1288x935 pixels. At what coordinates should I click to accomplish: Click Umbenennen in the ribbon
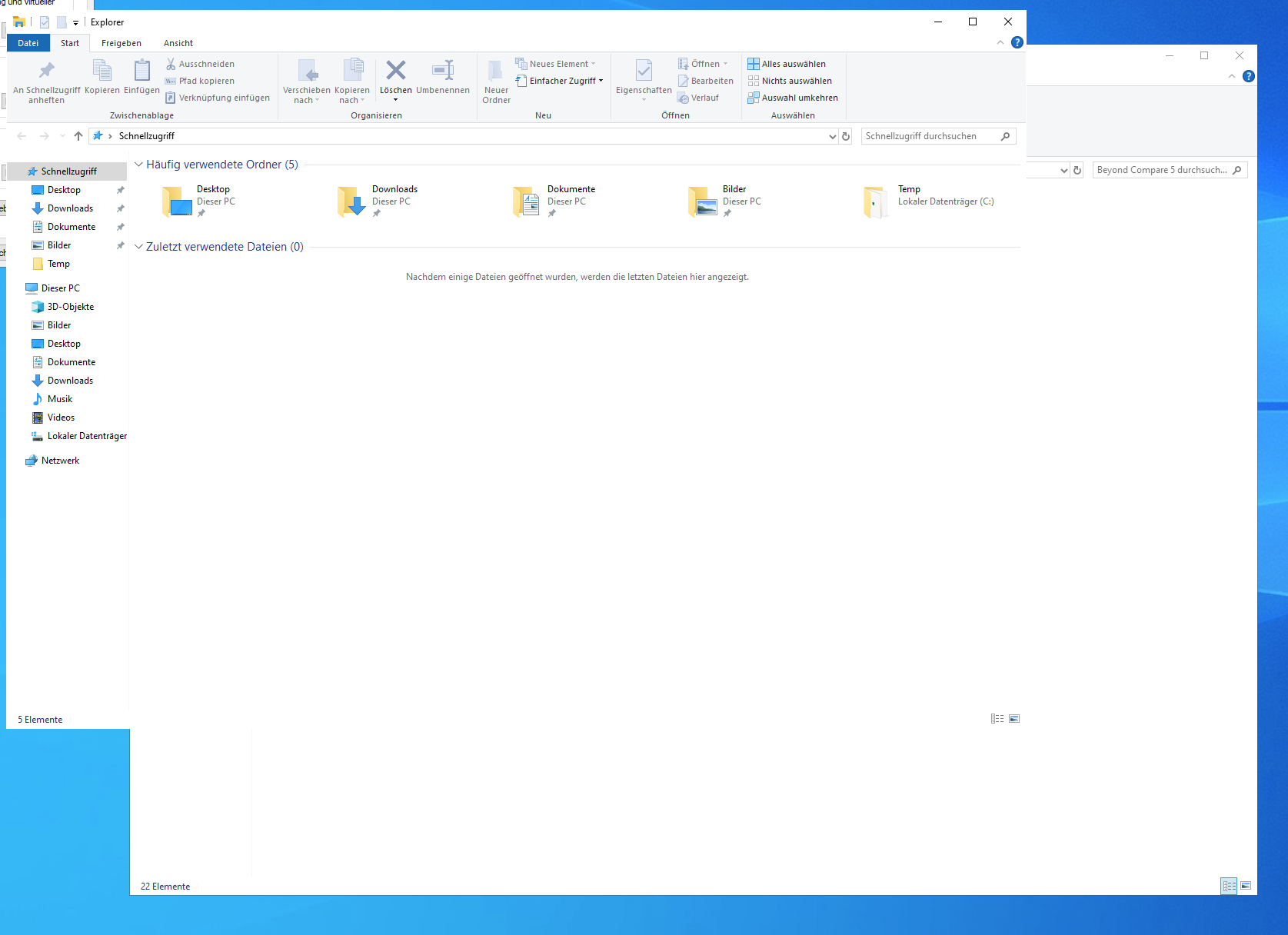(x=443, y=77)
